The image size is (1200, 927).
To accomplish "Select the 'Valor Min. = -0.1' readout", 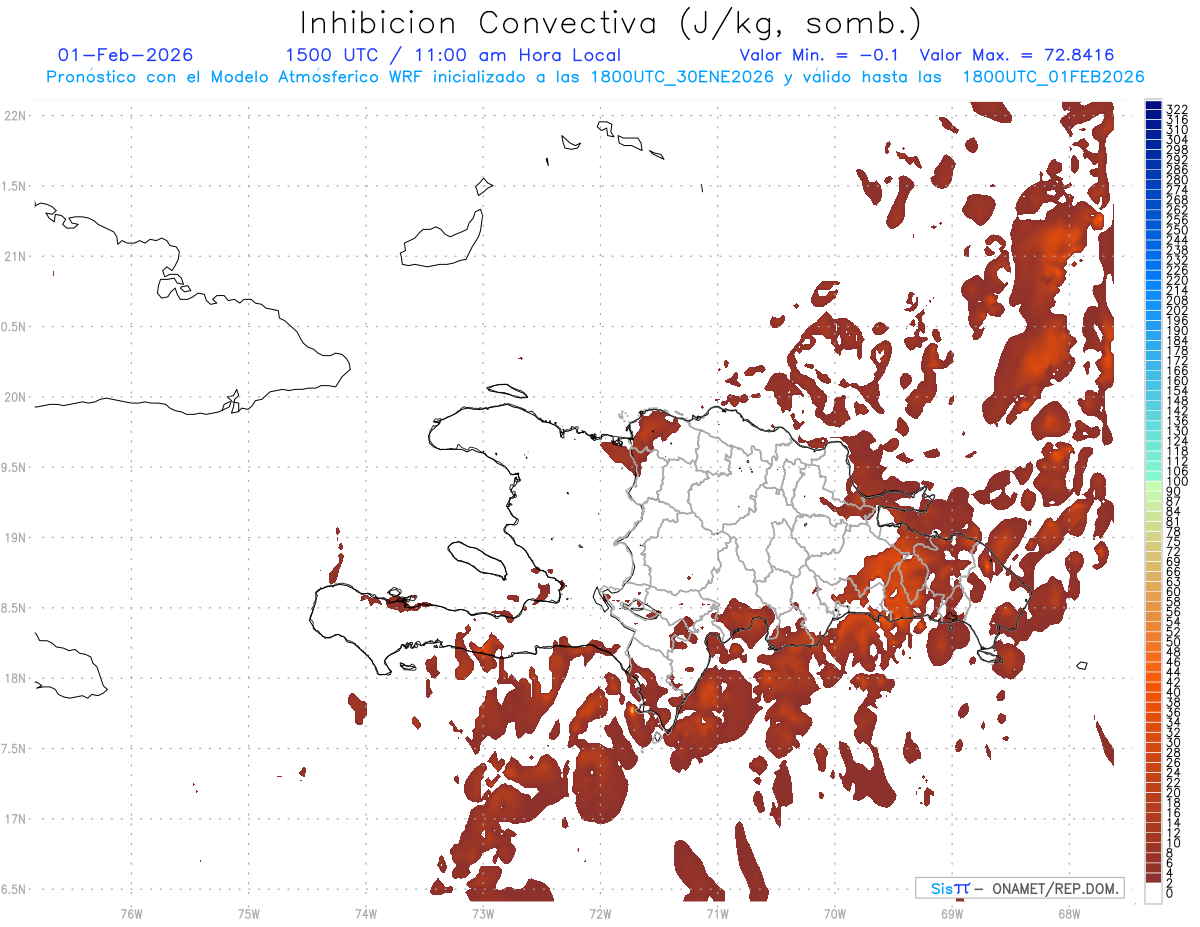I will click(x=821, y=55).
